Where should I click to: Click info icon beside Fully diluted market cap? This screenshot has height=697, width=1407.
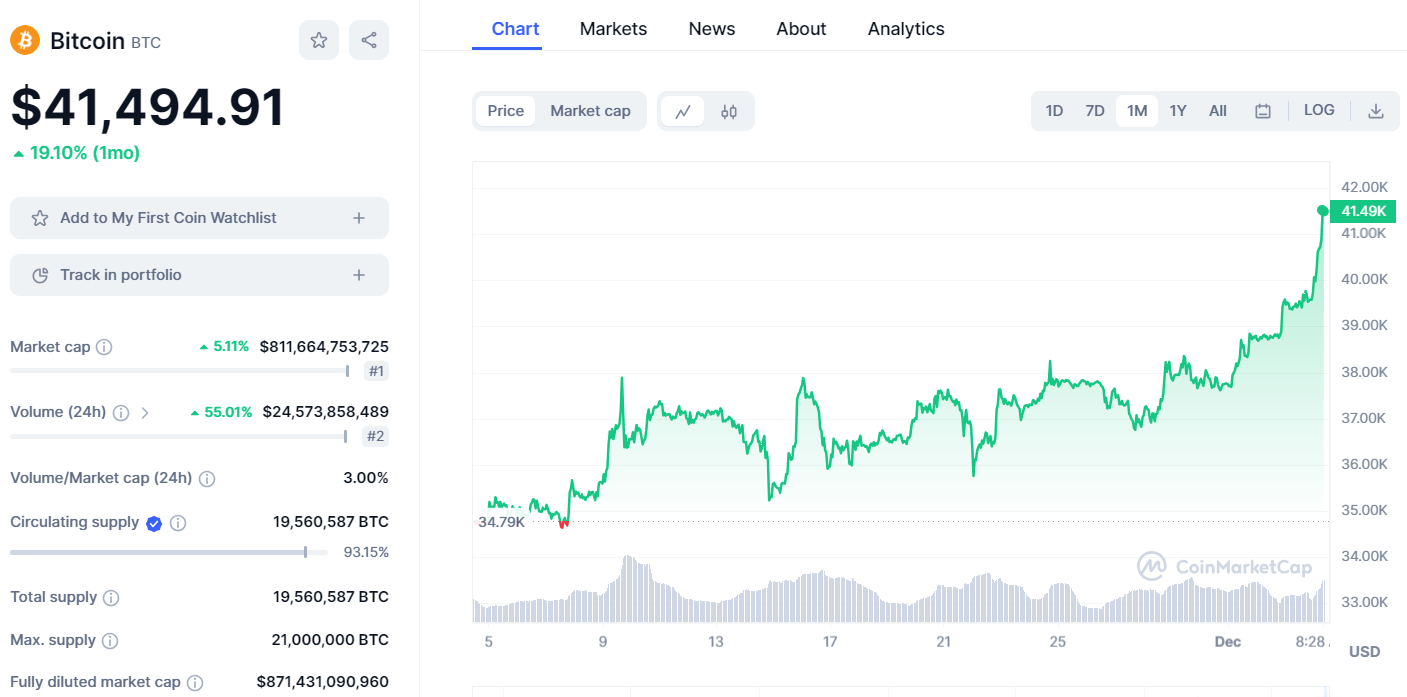[195, 683]
